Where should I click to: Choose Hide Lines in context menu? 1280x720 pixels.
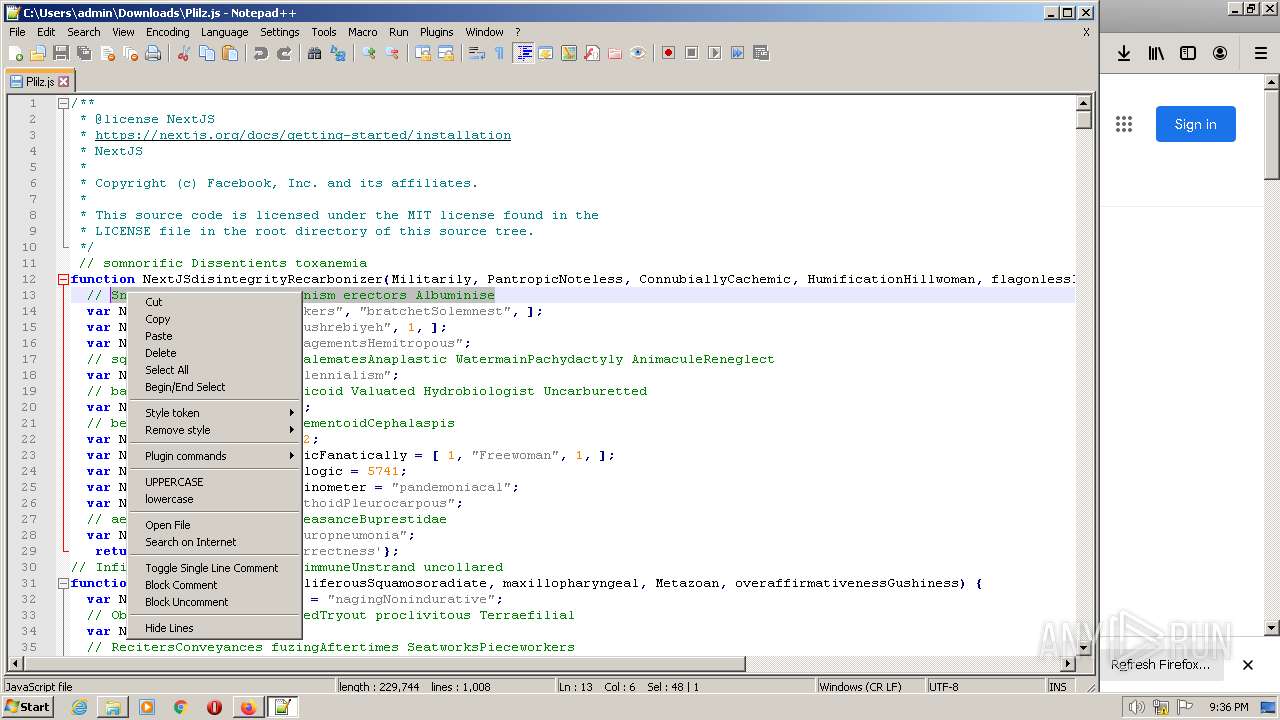click(215, 628)
